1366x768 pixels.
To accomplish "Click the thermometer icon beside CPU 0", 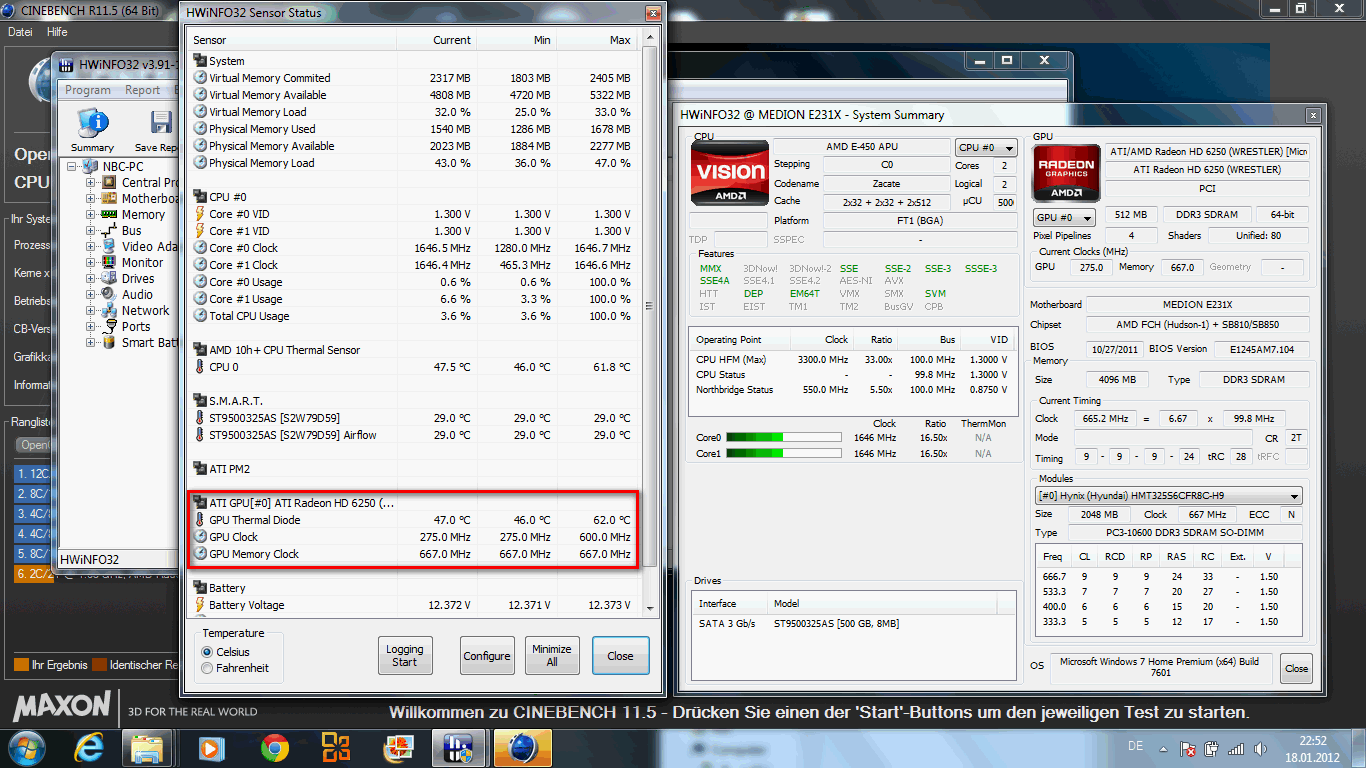I will pos(200,367).
